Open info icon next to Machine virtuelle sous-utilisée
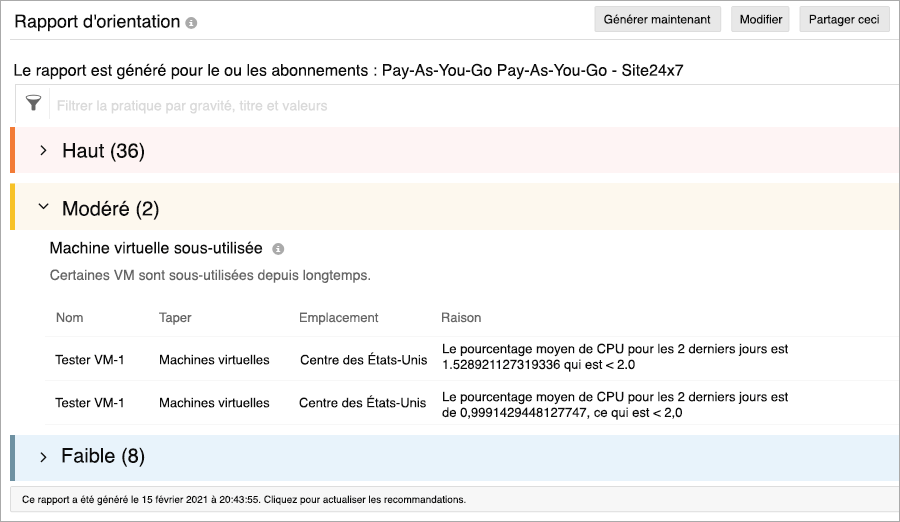 (278, 248)
